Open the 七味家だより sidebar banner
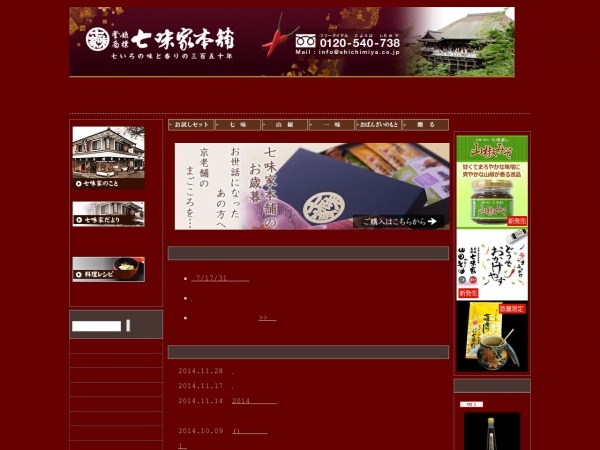Image resolution: width=600 pixels, height=450 pixels. tap(109, 214)
